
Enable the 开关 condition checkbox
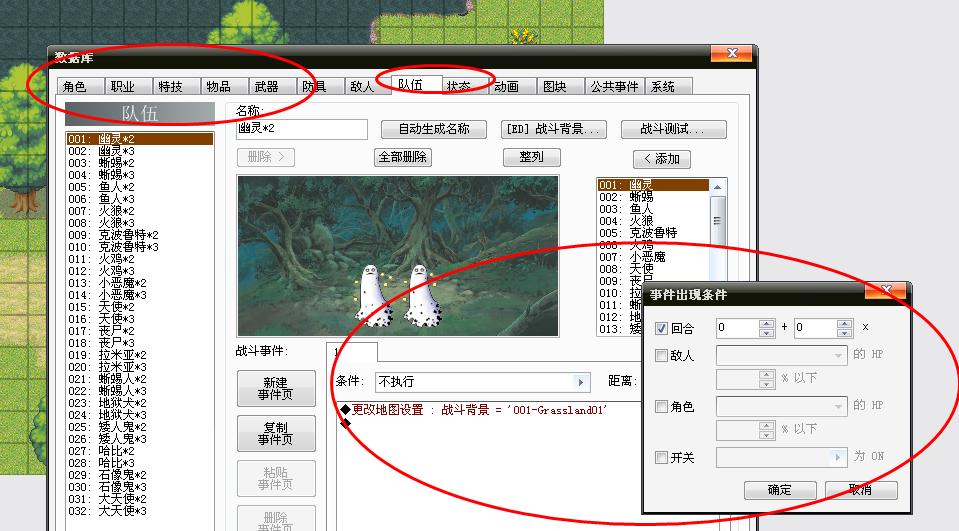click(x=661, y=458)
